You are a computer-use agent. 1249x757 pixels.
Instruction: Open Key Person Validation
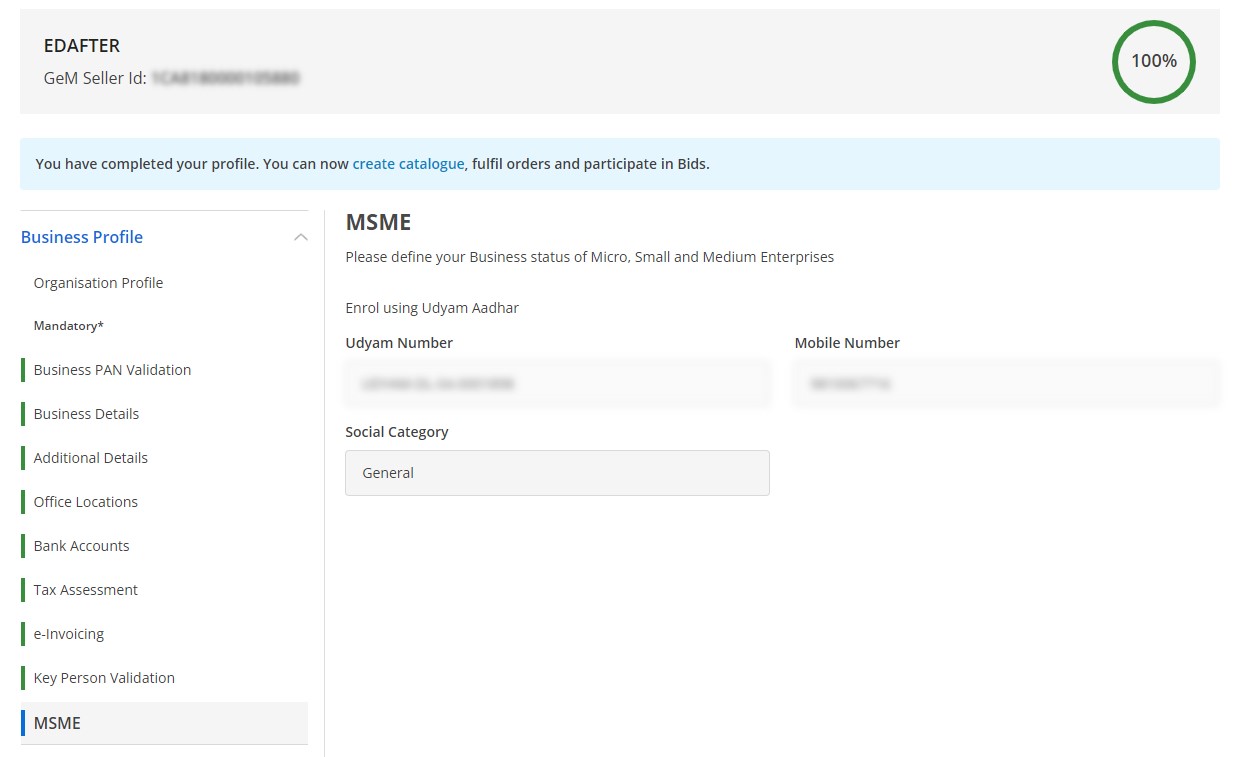click(x=104, y=678)
